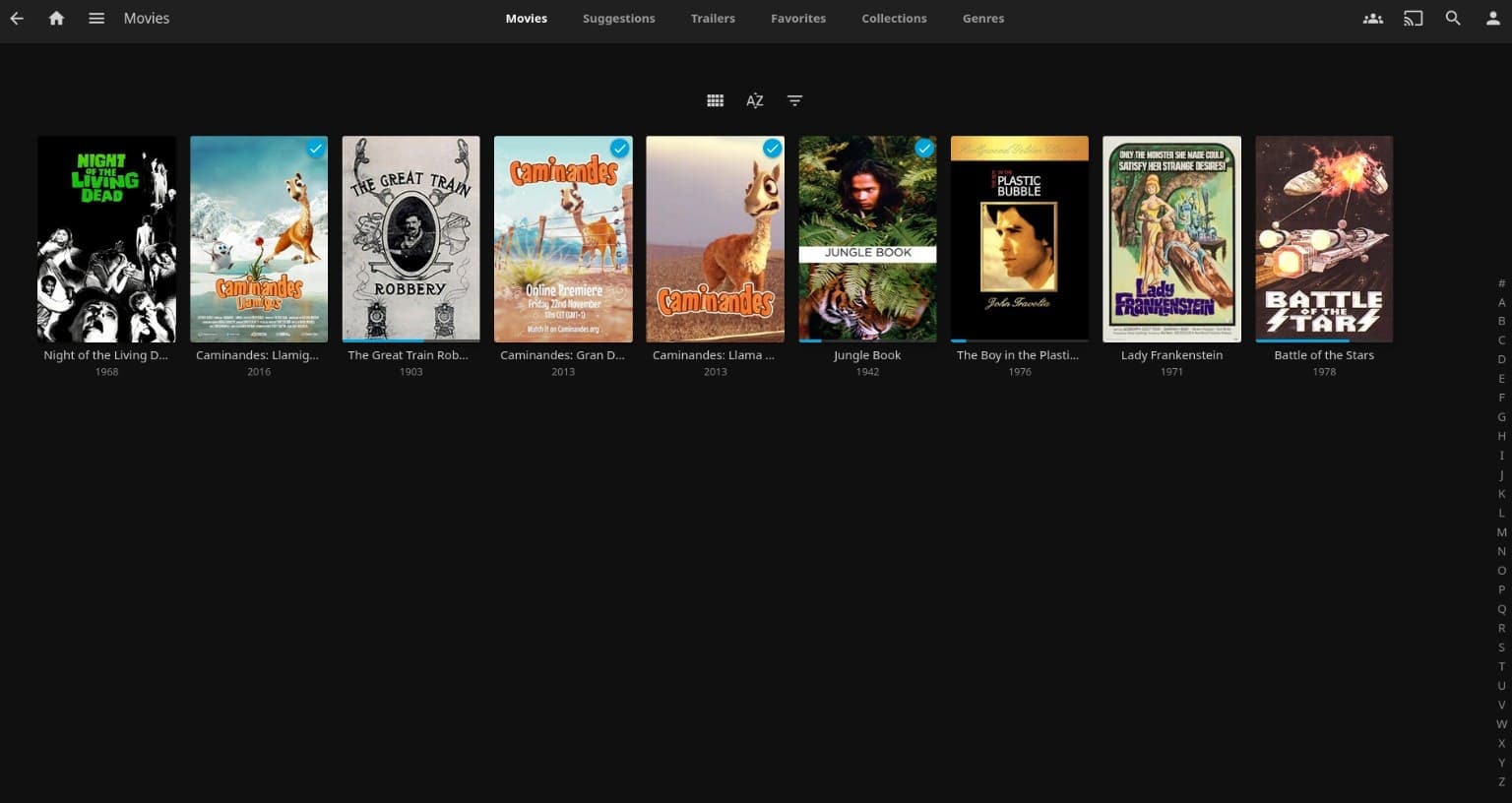Switch to the Trailers tab
Screen dimensions: 1512x803
(713, 18)
